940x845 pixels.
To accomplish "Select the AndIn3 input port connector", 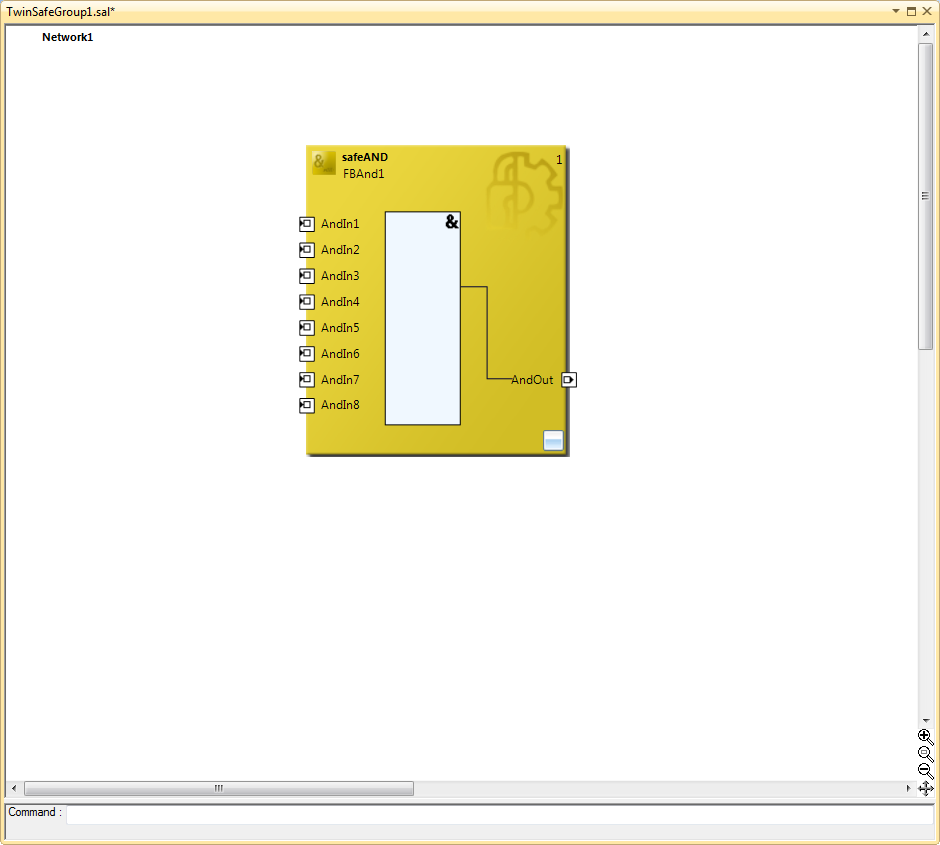I will [x=306, y=276].
